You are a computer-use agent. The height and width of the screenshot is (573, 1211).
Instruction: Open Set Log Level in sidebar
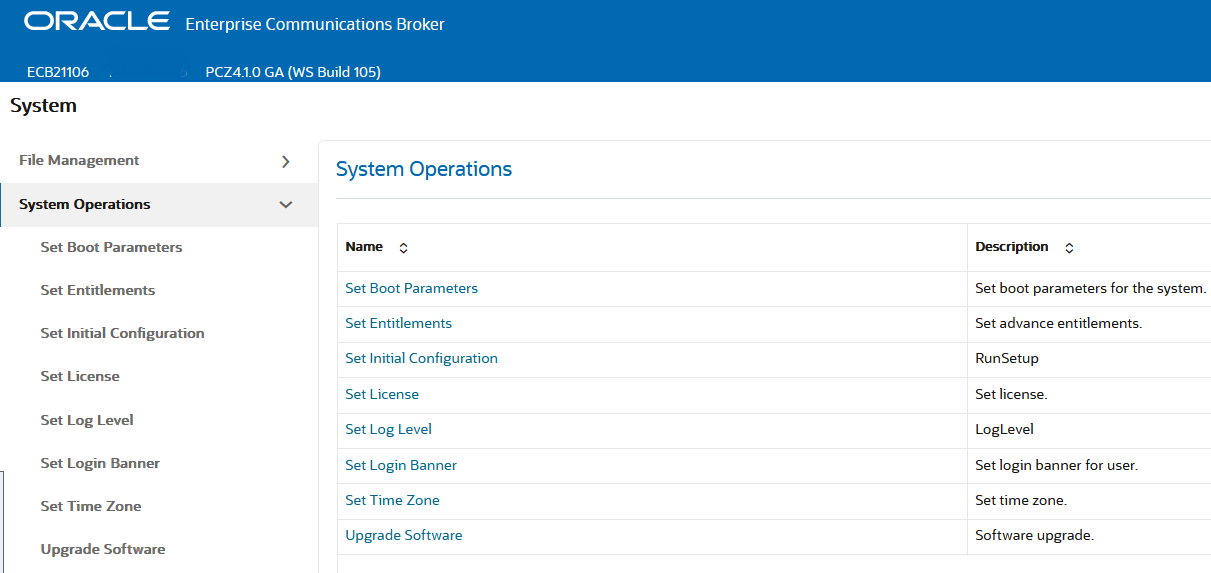coord(87,420)
